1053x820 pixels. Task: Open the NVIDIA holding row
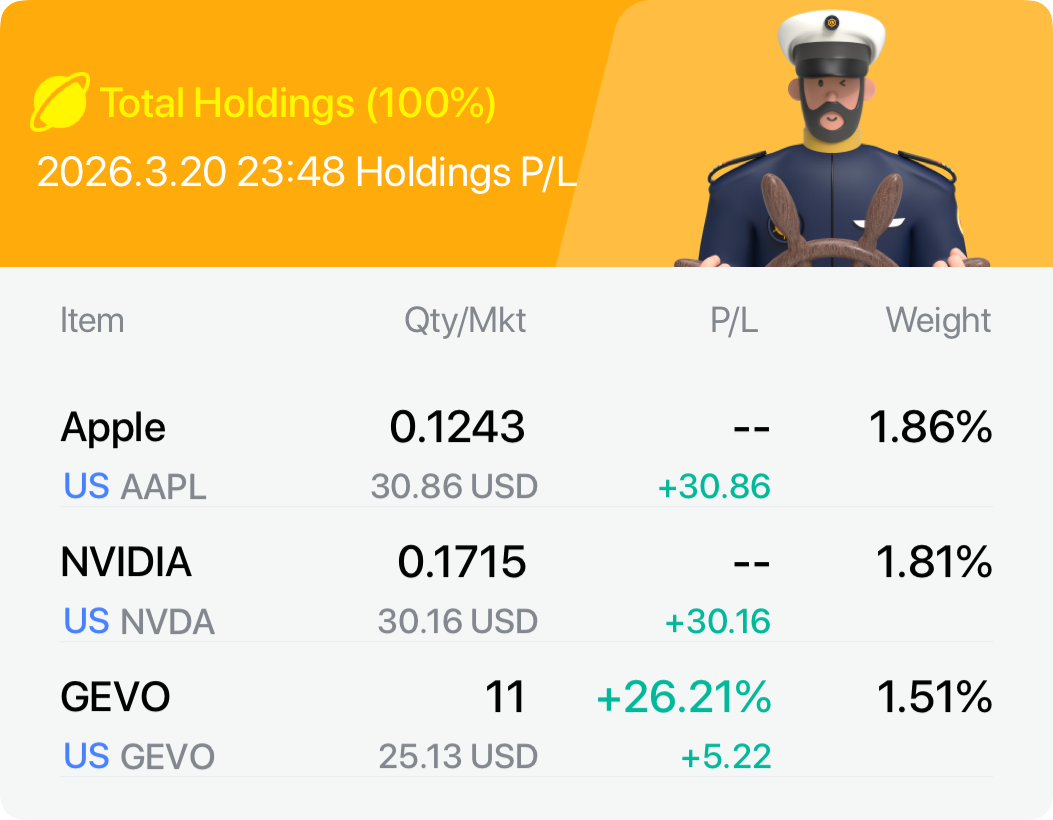click(126, 563)
